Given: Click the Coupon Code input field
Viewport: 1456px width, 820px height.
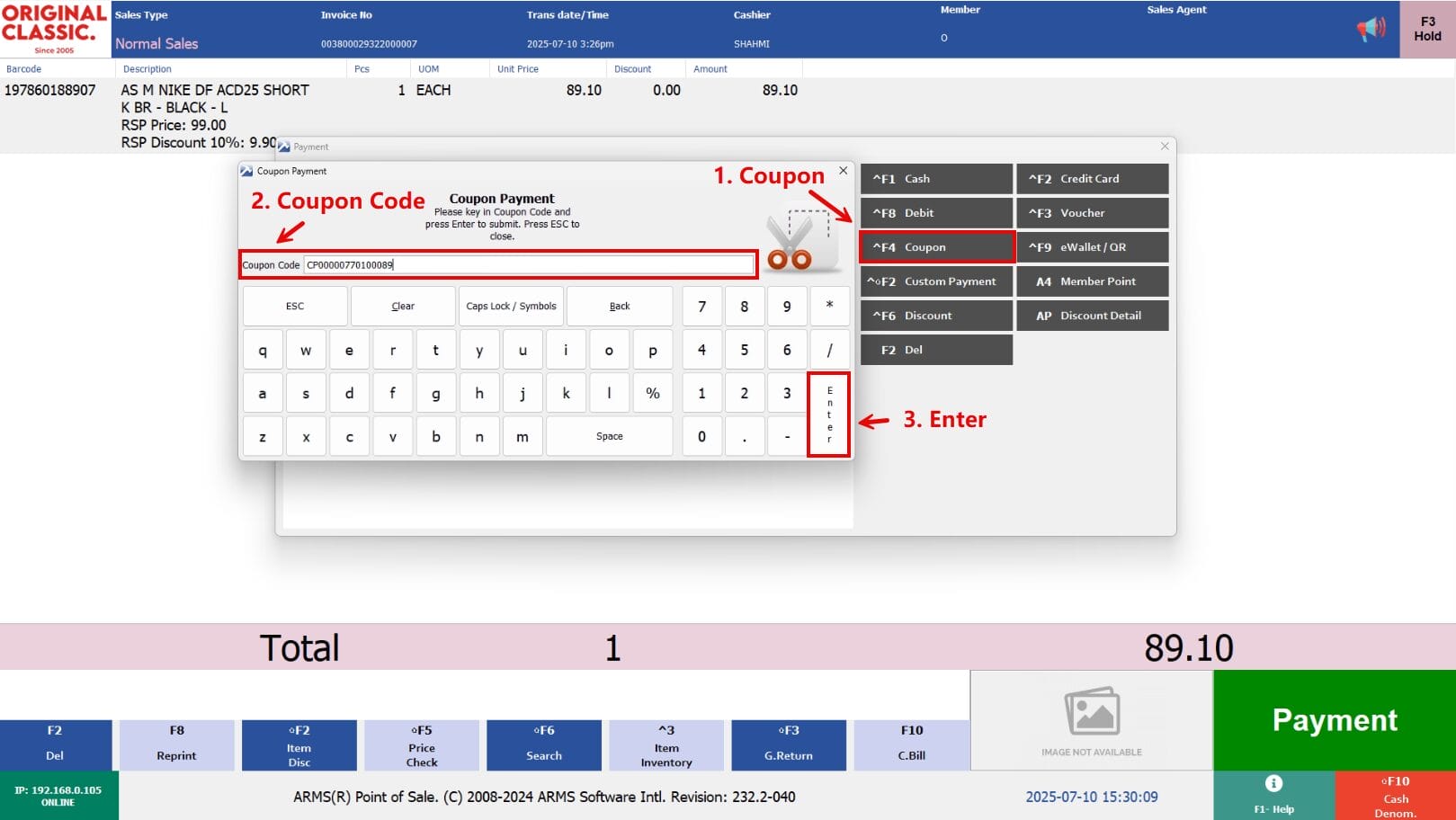Looking at the screenshot, I should tap(528, 265).
